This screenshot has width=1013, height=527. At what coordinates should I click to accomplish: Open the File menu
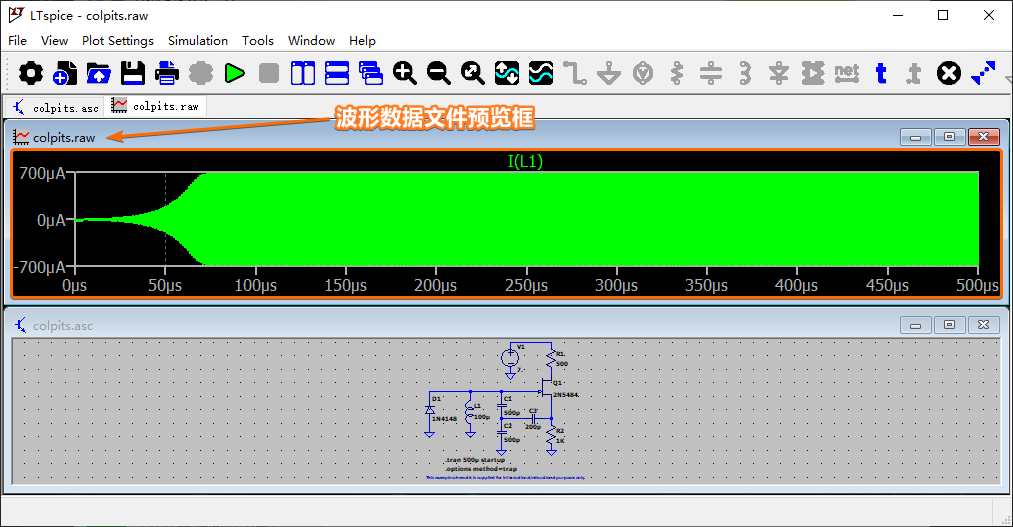tap(17, 41)
